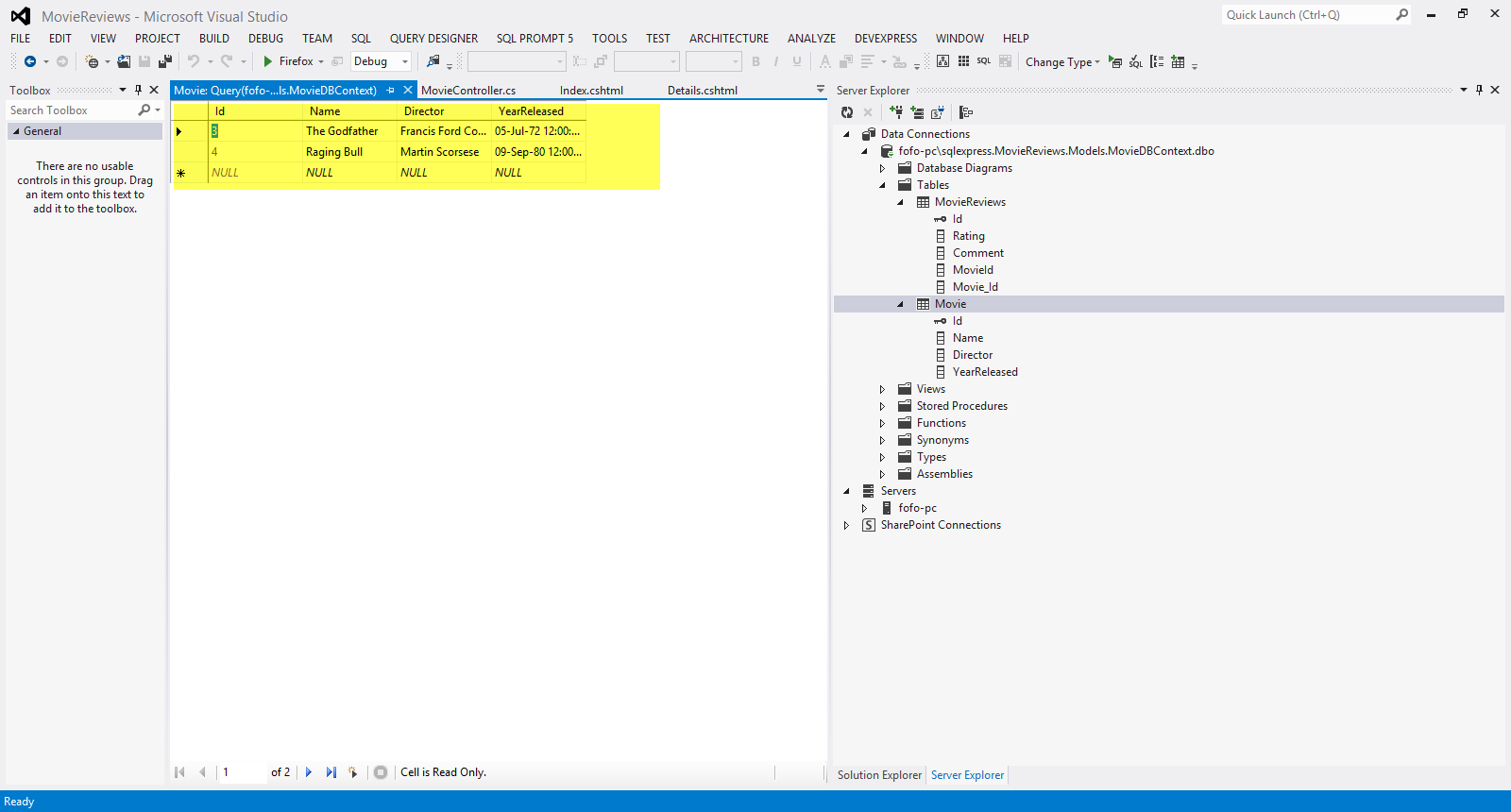
Task: Collapse the MovieReviews table node
Action: pos(900,202)
